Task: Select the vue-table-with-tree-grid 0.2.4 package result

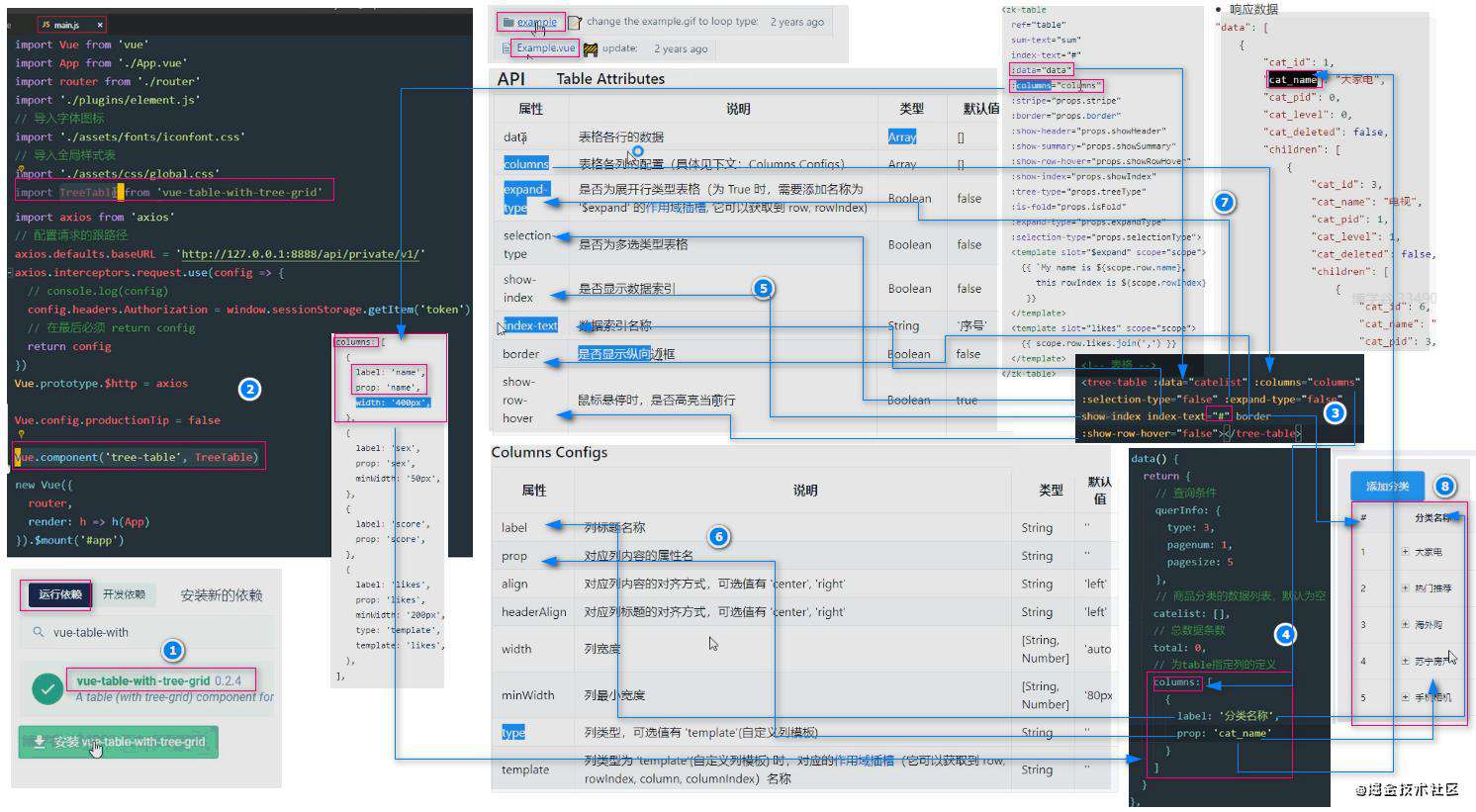Action: click(x=148, y=689)
